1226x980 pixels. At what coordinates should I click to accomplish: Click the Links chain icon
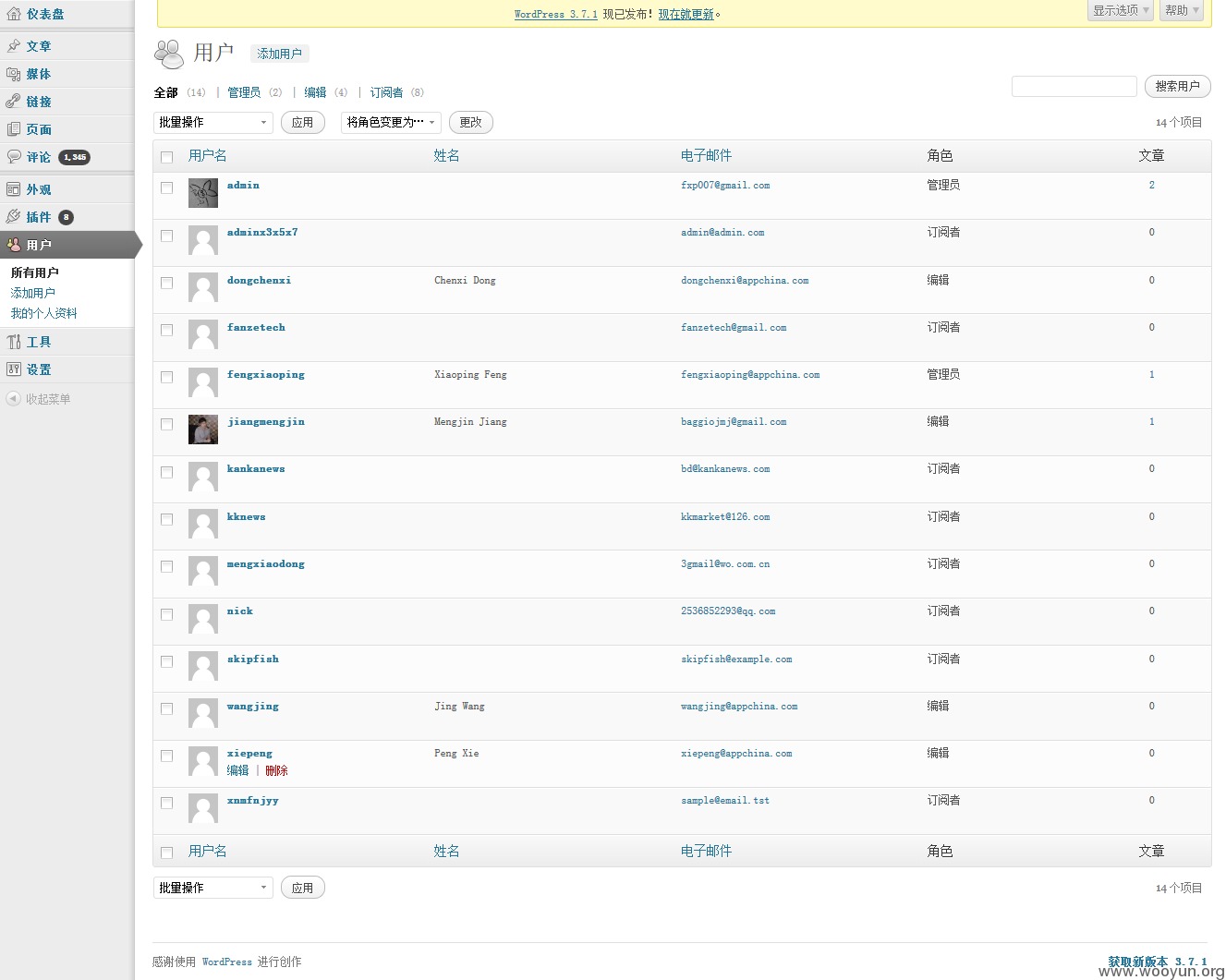point(14,102)
